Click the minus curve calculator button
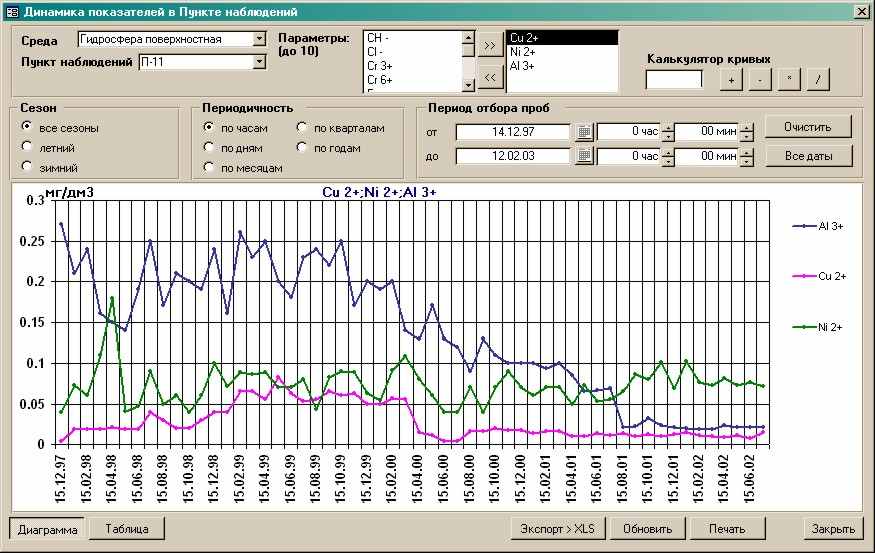 (760, 80)
